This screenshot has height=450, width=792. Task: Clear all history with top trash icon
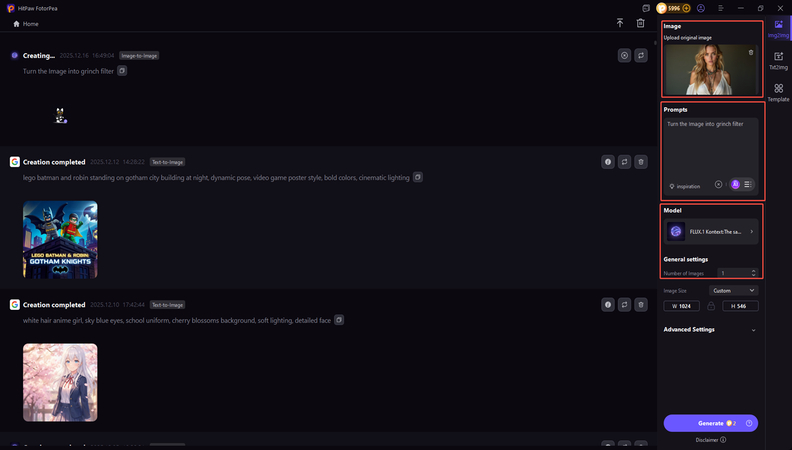pos(640,23)
